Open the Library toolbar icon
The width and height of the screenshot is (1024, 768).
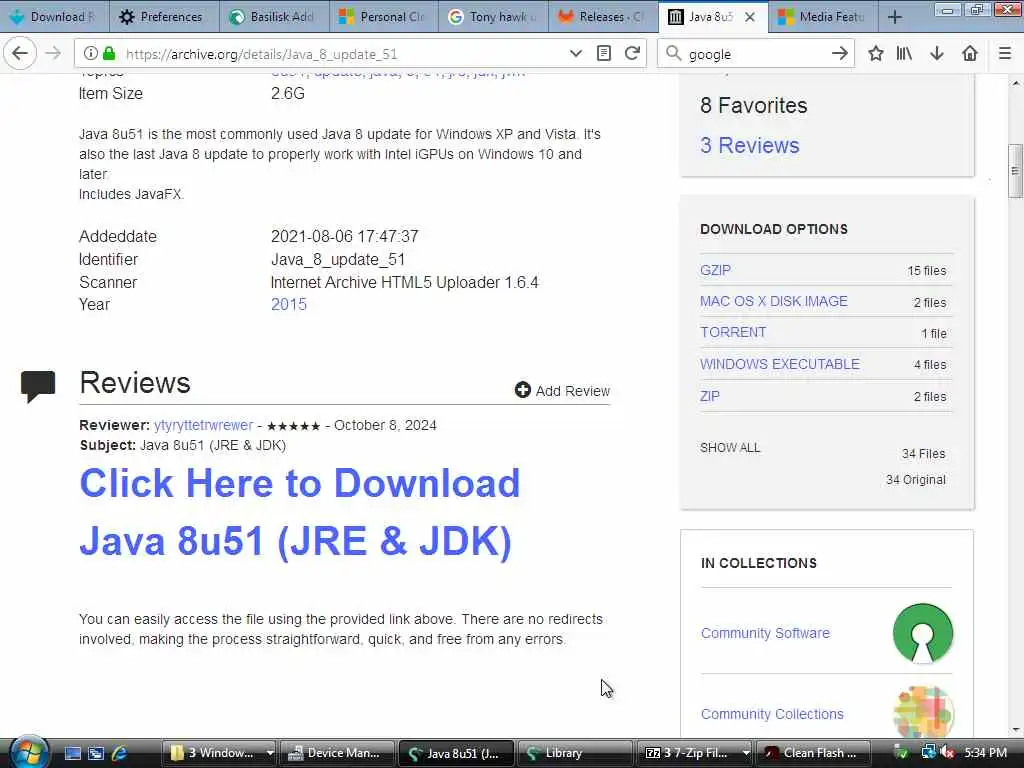click(x=904, y=54)
